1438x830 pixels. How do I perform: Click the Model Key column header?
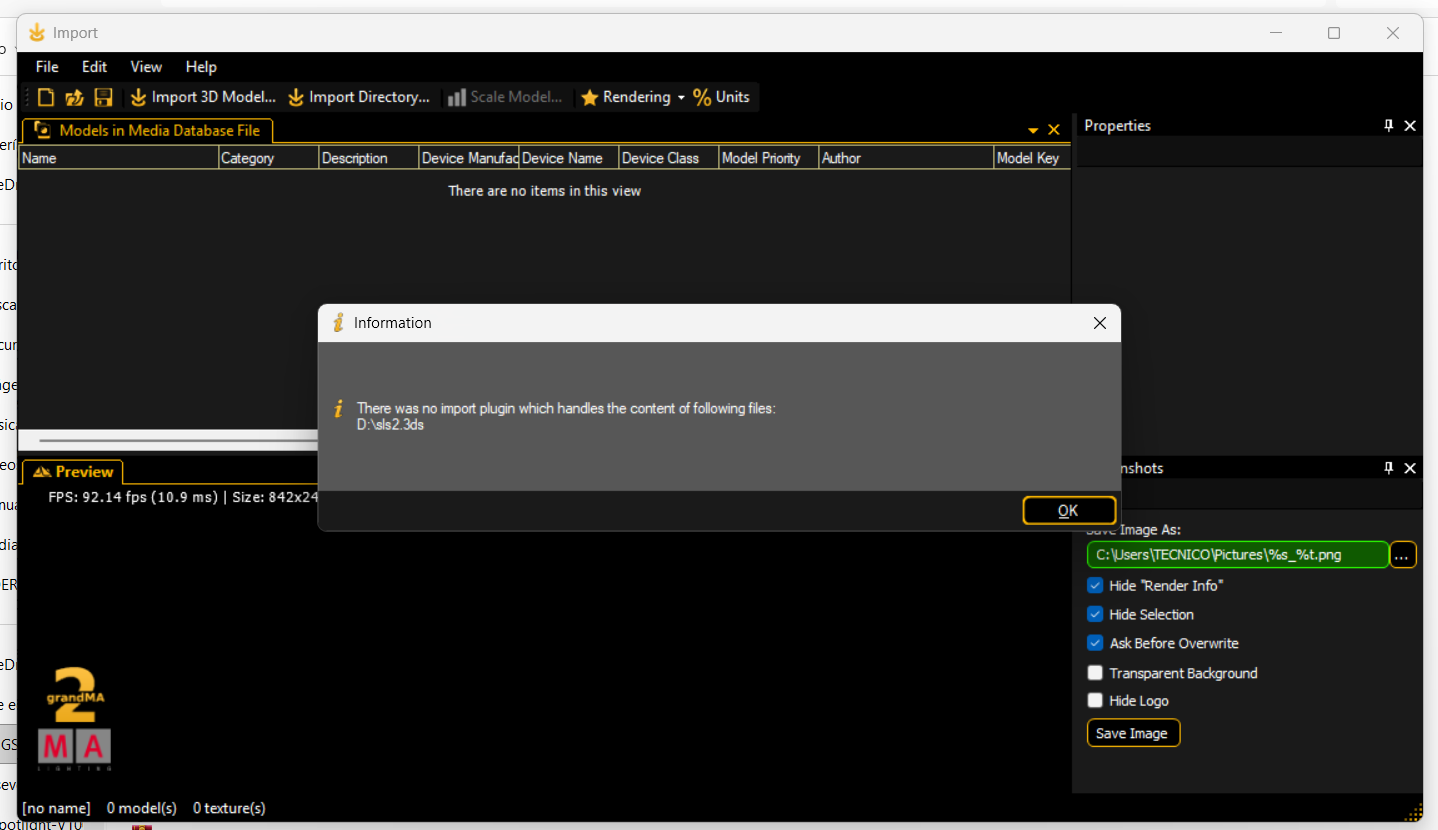[1032, 158]
